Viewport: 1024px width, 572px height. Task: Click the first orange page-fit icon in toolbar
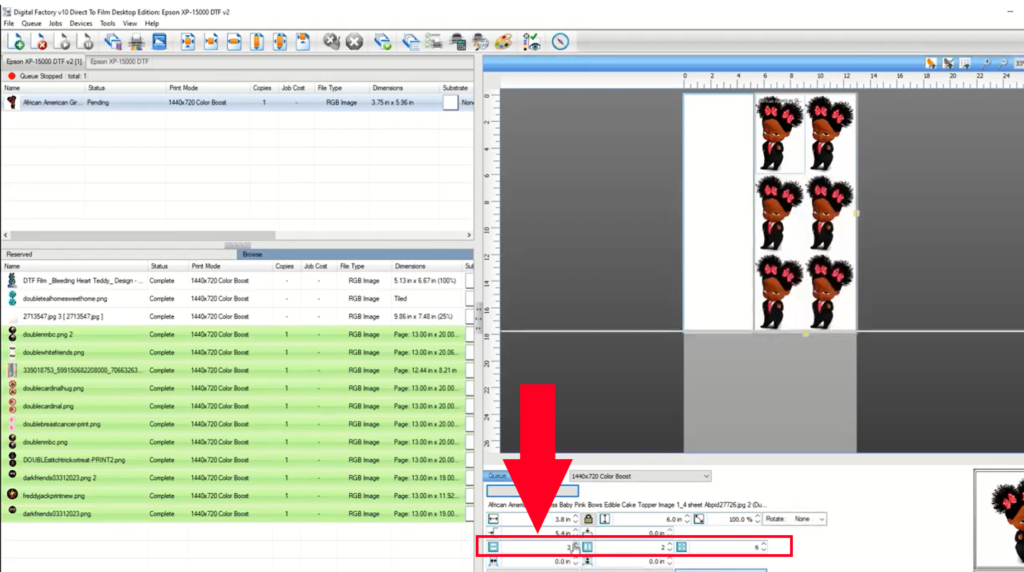pyautogui.click(x=187, y=42)
